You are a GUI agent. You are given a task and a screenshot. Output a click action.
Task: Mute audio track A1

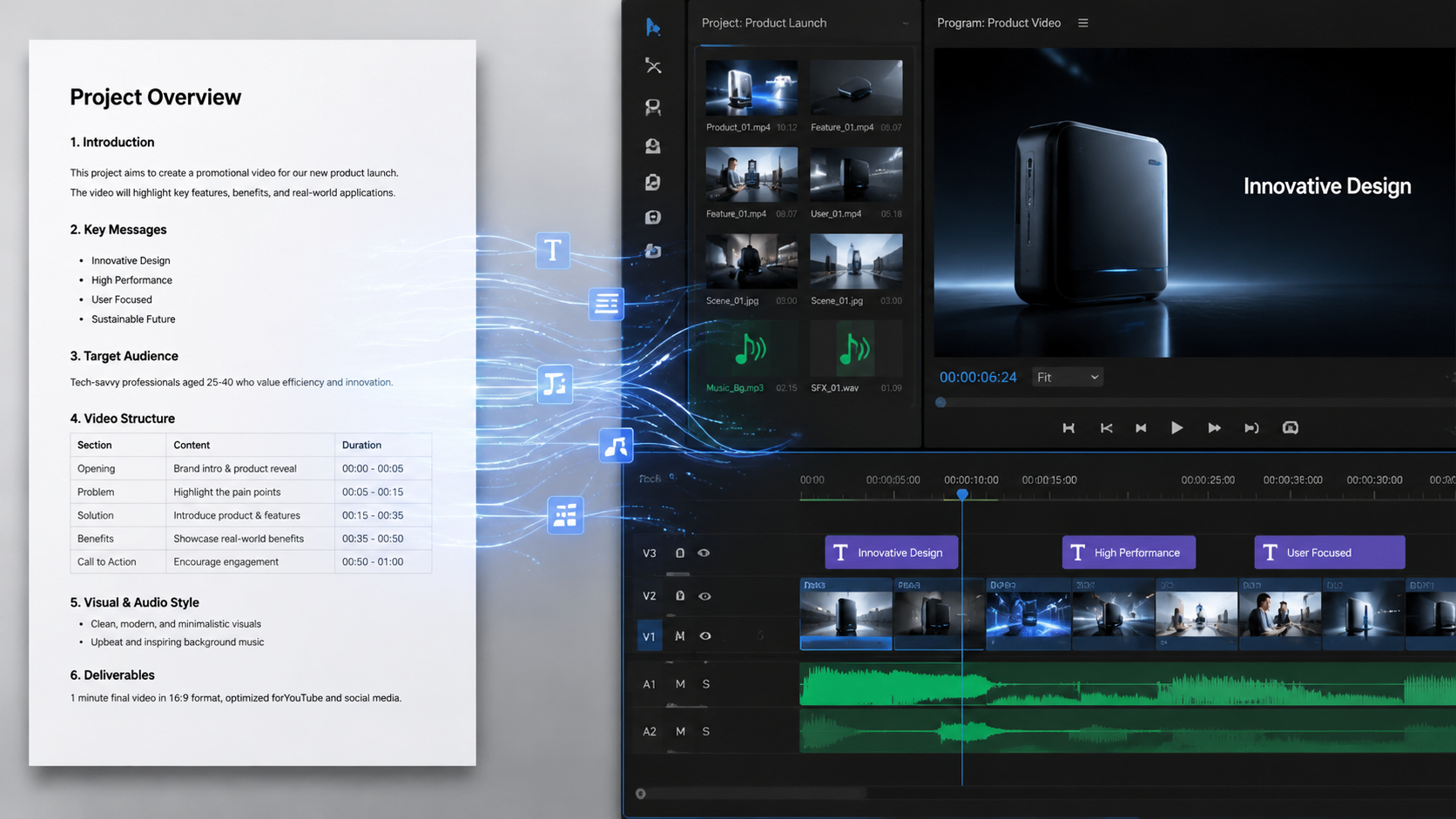(680, 684)
